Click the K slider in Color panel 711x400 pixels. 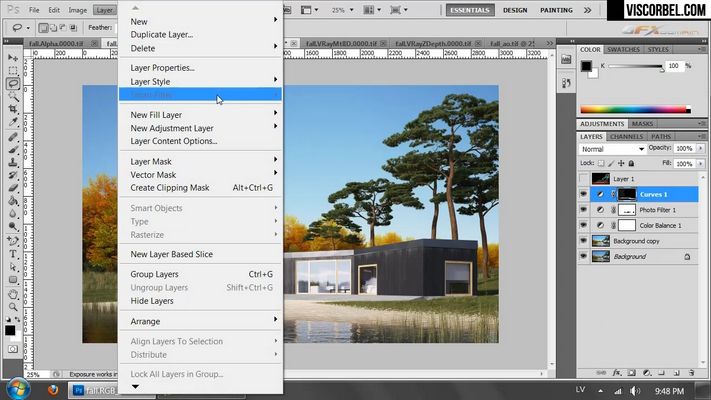635,66
